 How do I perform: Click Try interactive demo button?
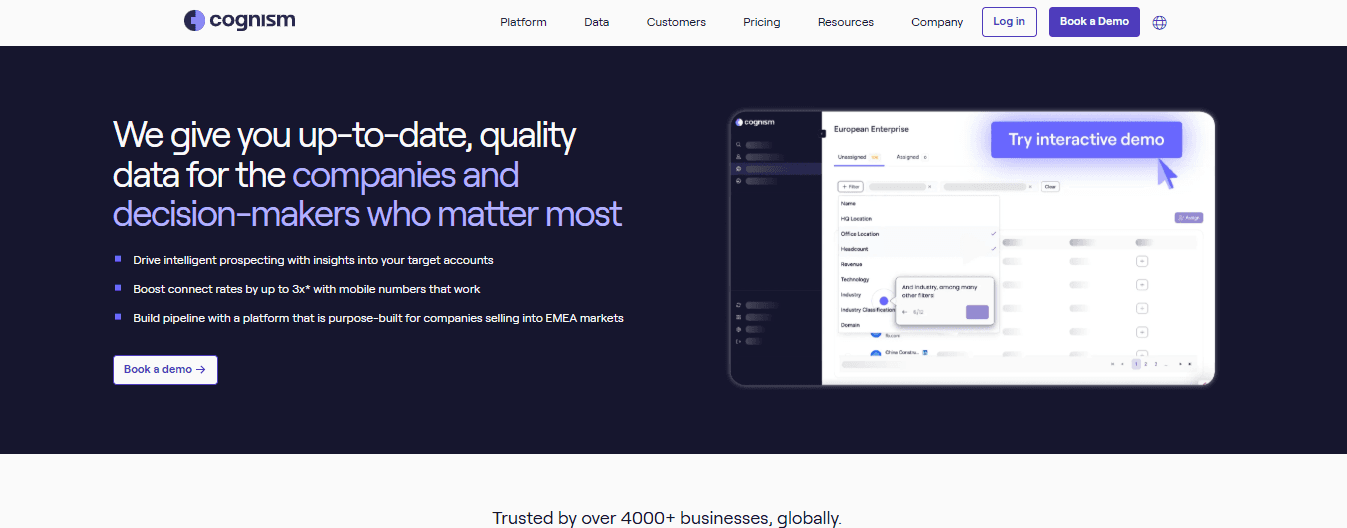(x=1086, y=140)
